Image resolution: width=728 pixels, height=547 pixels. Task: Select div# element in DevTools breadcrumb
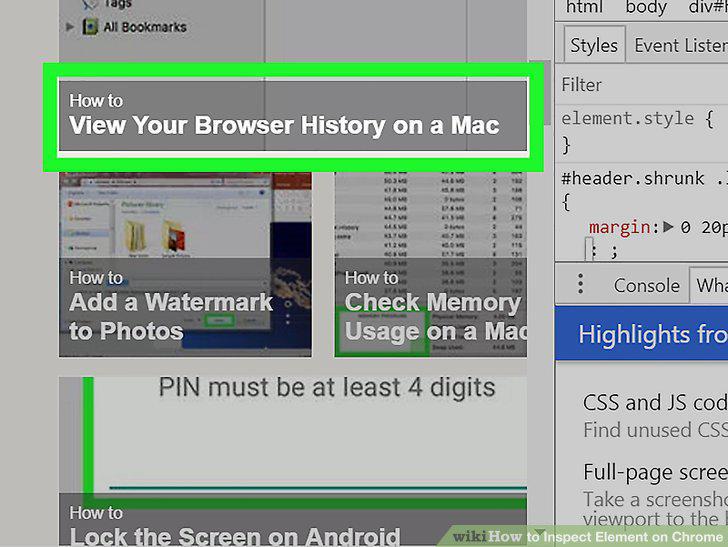pos(708,7)
